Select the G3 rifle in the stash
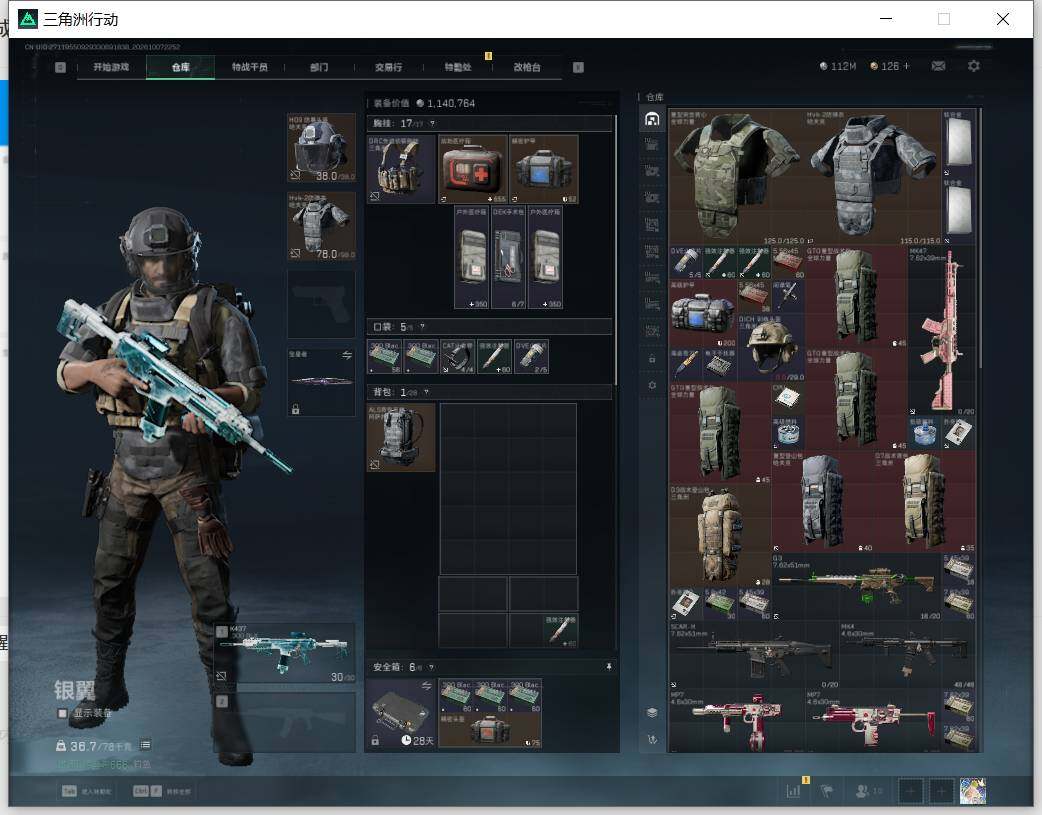 [857, 587]
